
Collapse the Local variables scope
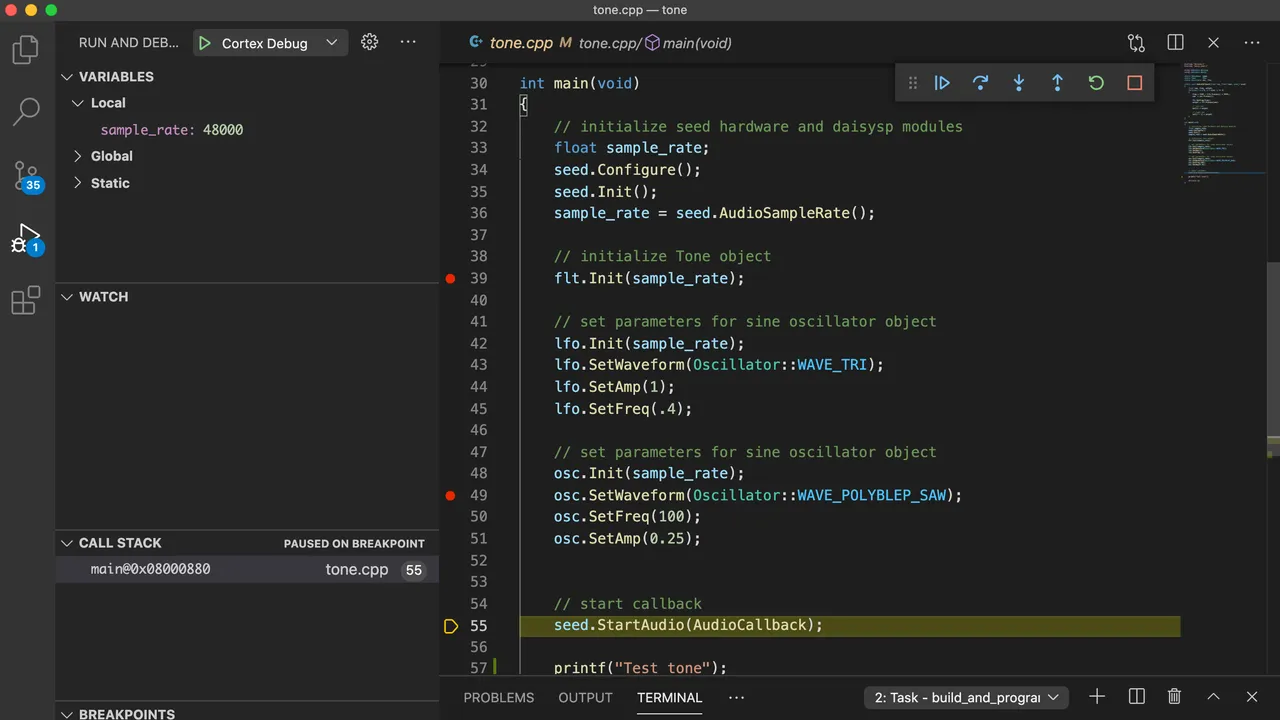click(78, 103)
